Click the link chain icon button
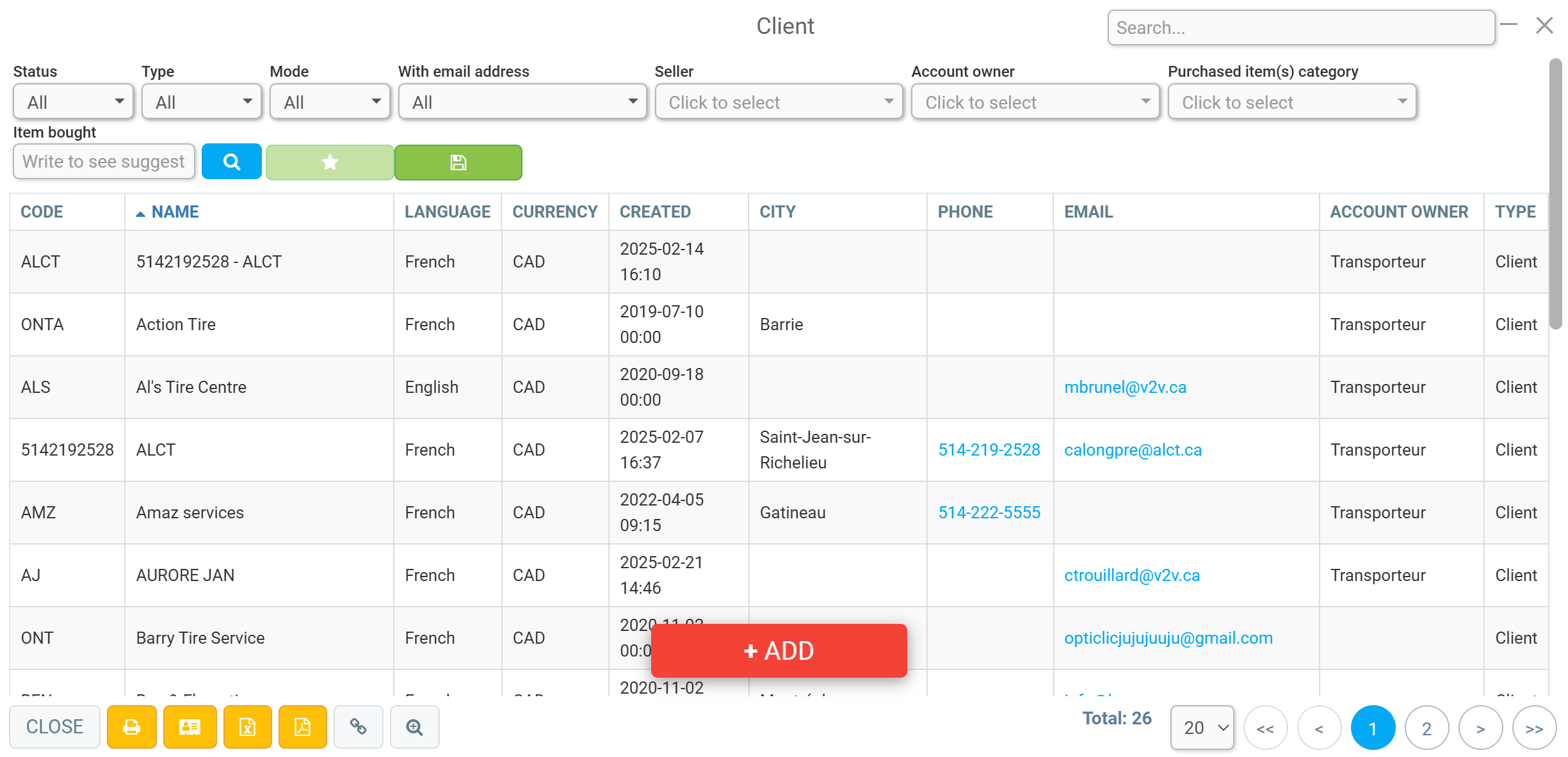Viewport: 1568px width, 757px height. tap(358, 727)
